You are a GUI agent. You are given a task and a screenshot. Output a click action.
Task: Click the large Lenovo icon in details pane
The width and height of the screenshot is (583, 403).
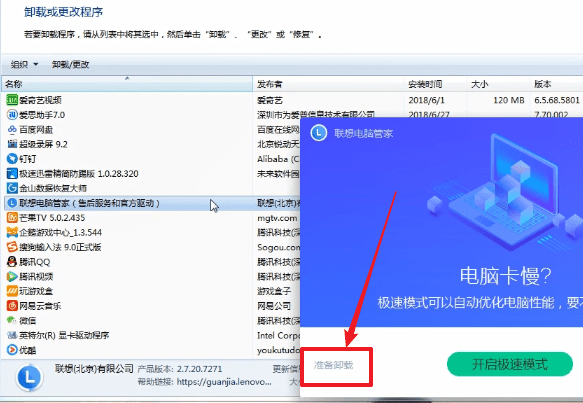pyautogui.click(x=29, y=378)
